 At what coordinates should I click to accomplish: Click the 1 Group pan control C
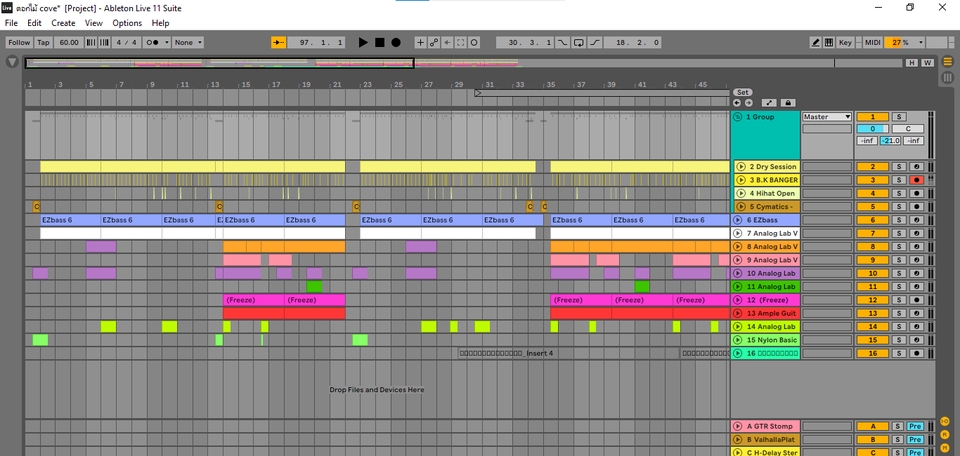pyautogui.click(x=907, y=129)
